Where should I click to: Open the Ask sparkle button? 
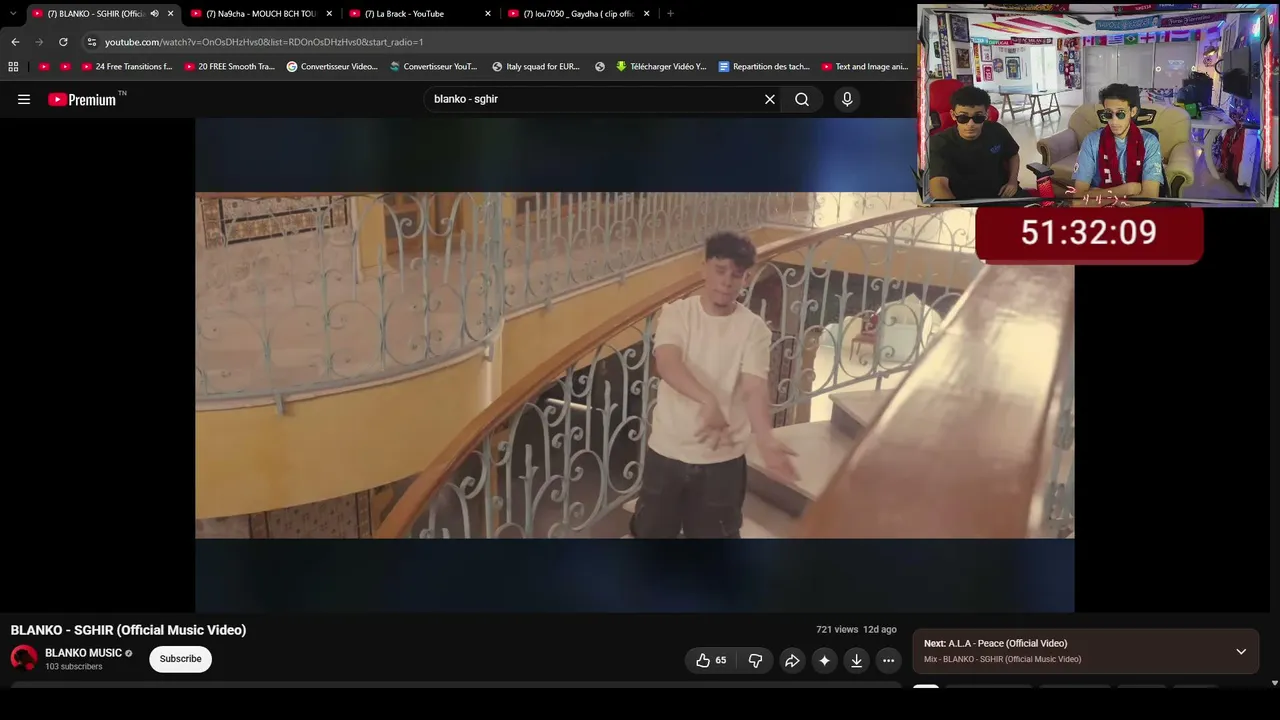[x=824, y=660]
